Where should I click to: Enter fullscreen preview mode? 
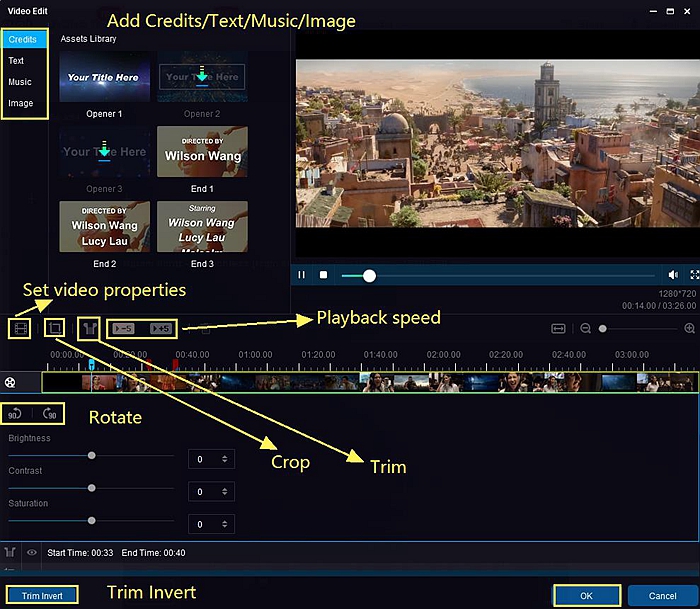point(694,275)
